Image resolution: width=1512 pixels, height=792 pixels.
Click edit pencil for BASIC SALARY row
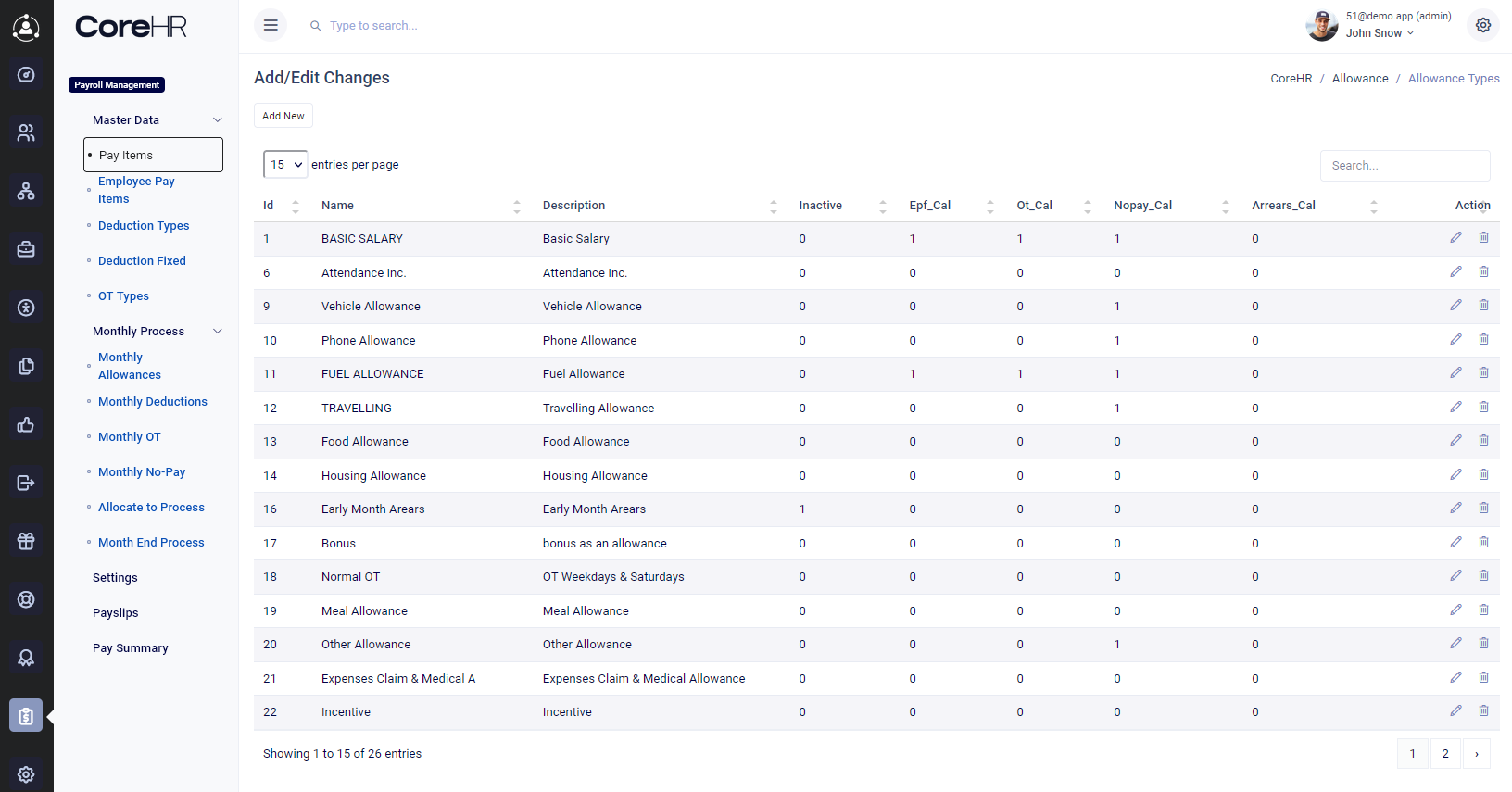tap(1455, 238)
